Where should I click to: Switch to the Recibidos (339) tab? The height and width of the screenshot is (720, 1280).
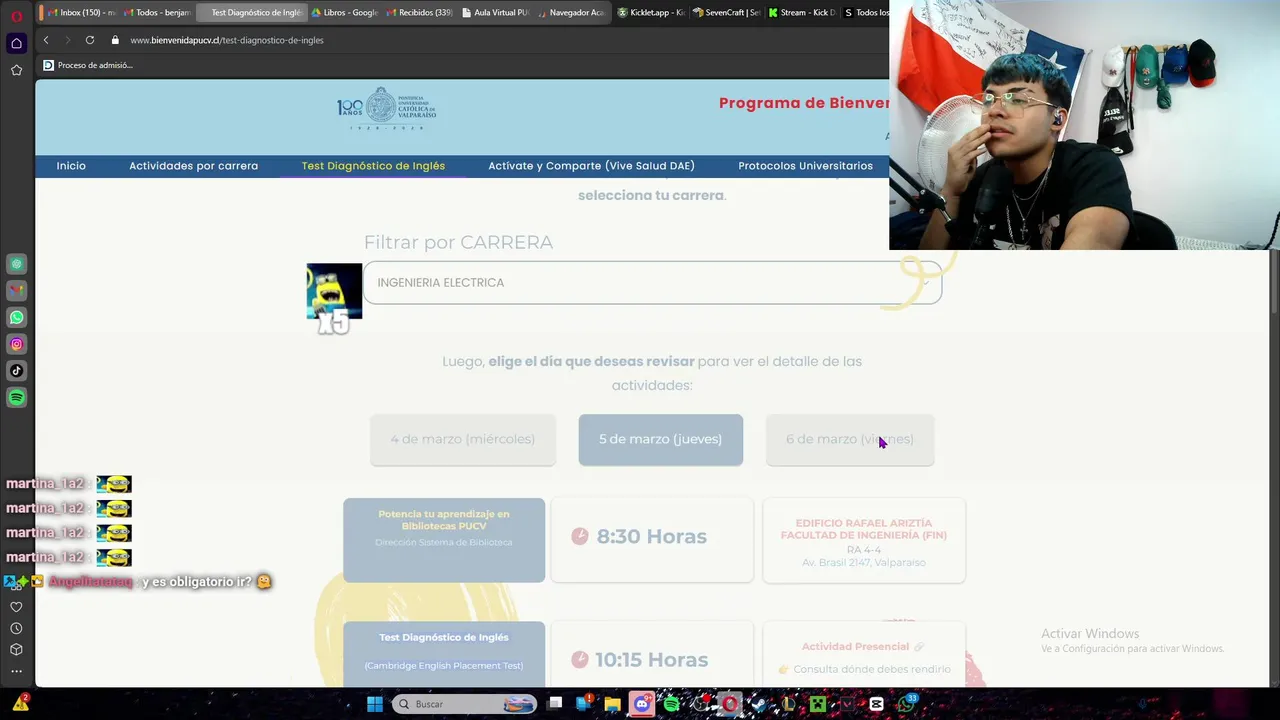coord(419,13)
